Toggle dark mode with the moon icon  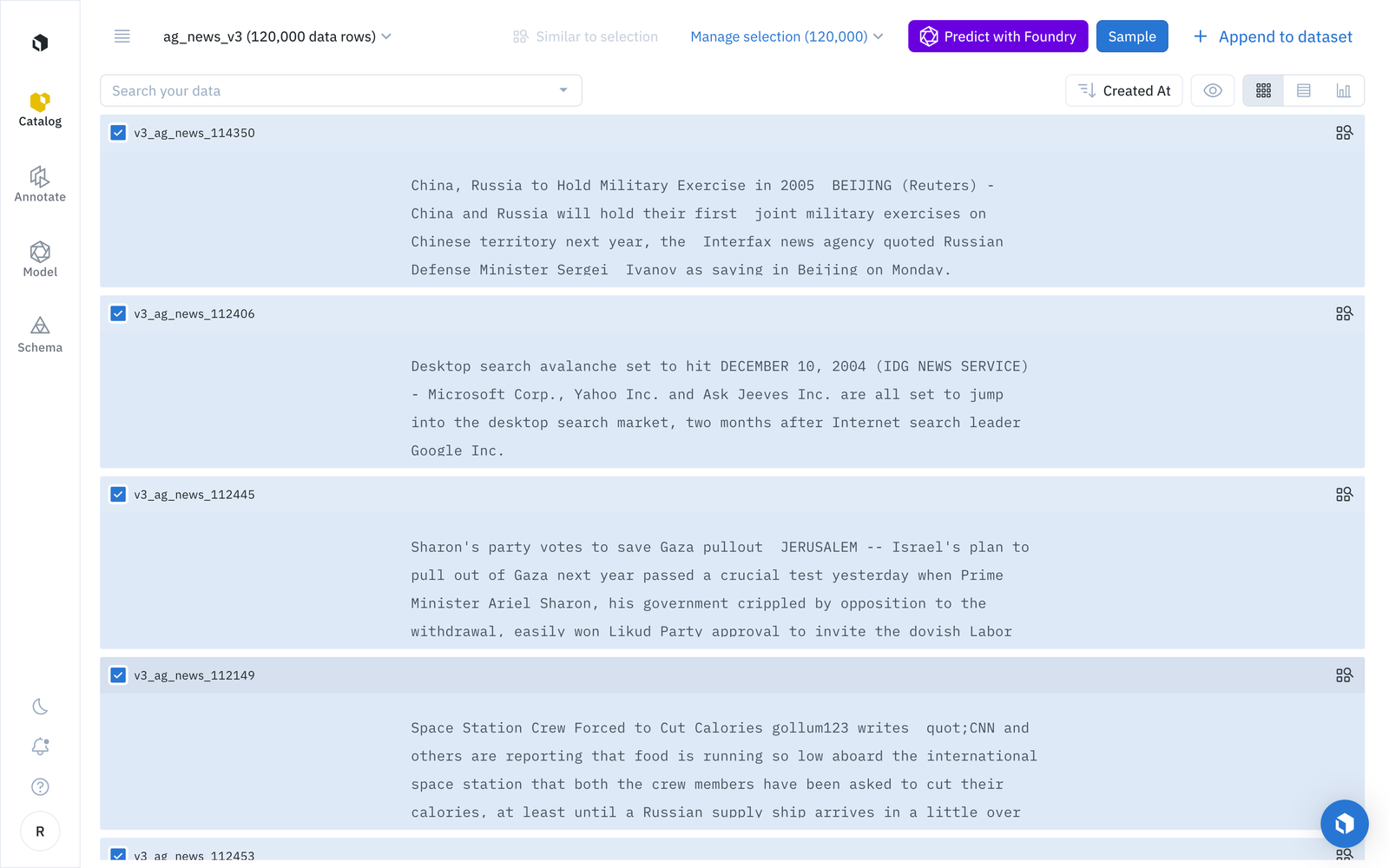[40, 707]
